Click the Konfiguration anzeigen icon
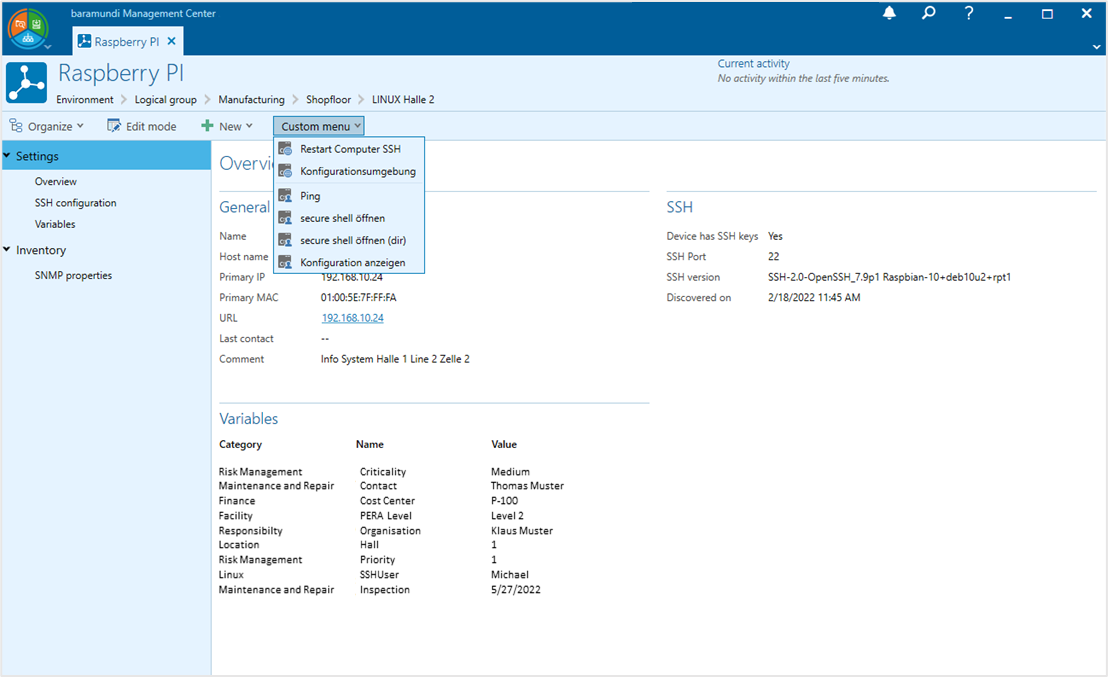Image resolution: width=1108 pixels, height=677 pixels. click(285, 262)
